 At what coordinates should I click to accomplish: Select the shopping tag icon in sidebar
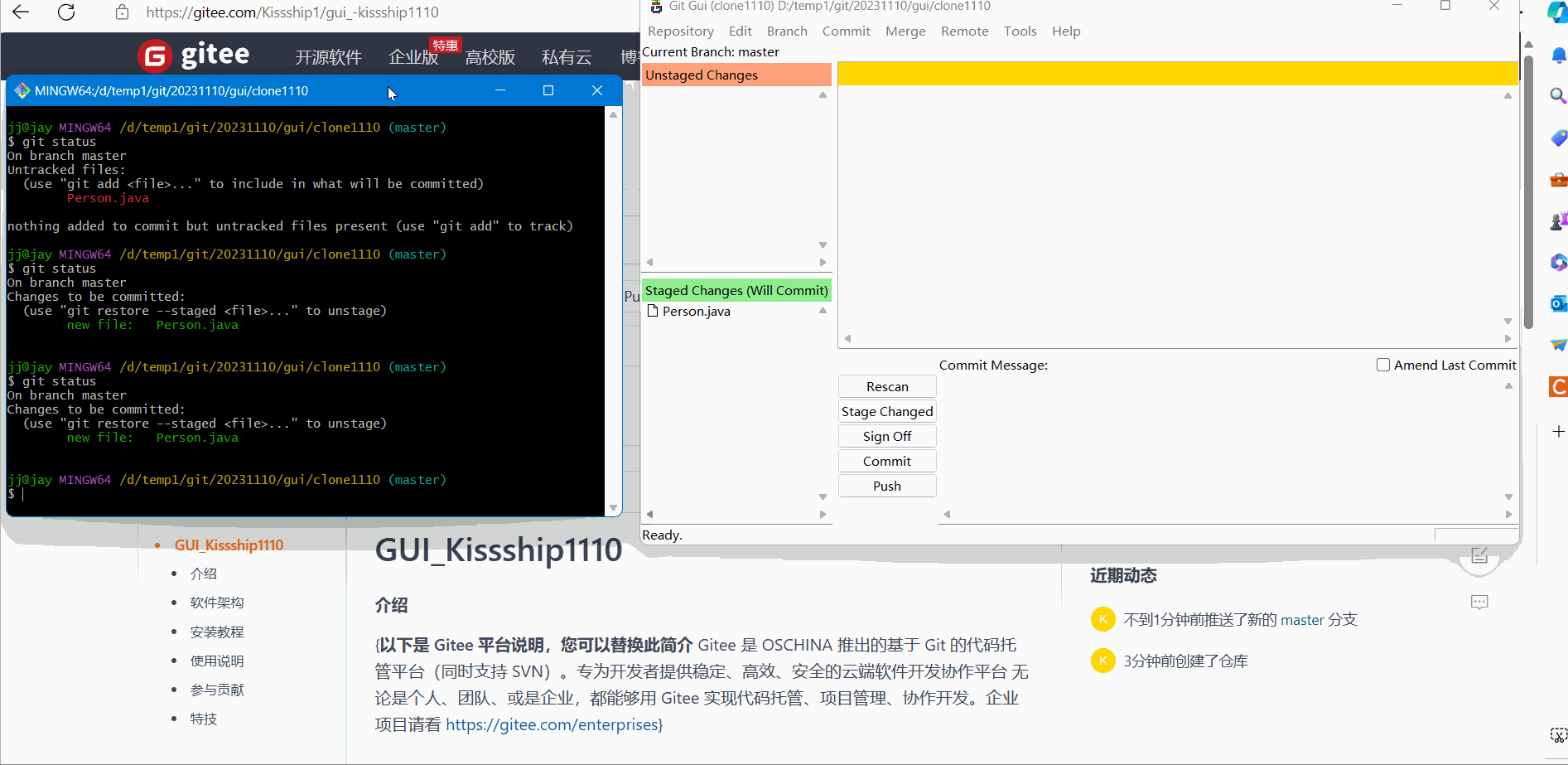[x=1558, y=138]
